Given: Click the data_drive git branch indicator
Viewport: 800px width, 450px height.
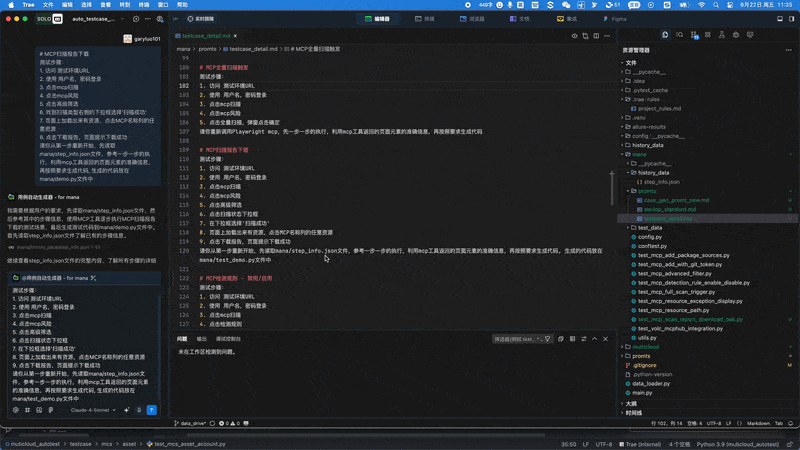Looking at the screenshot, I should click(x=190, y=423).
